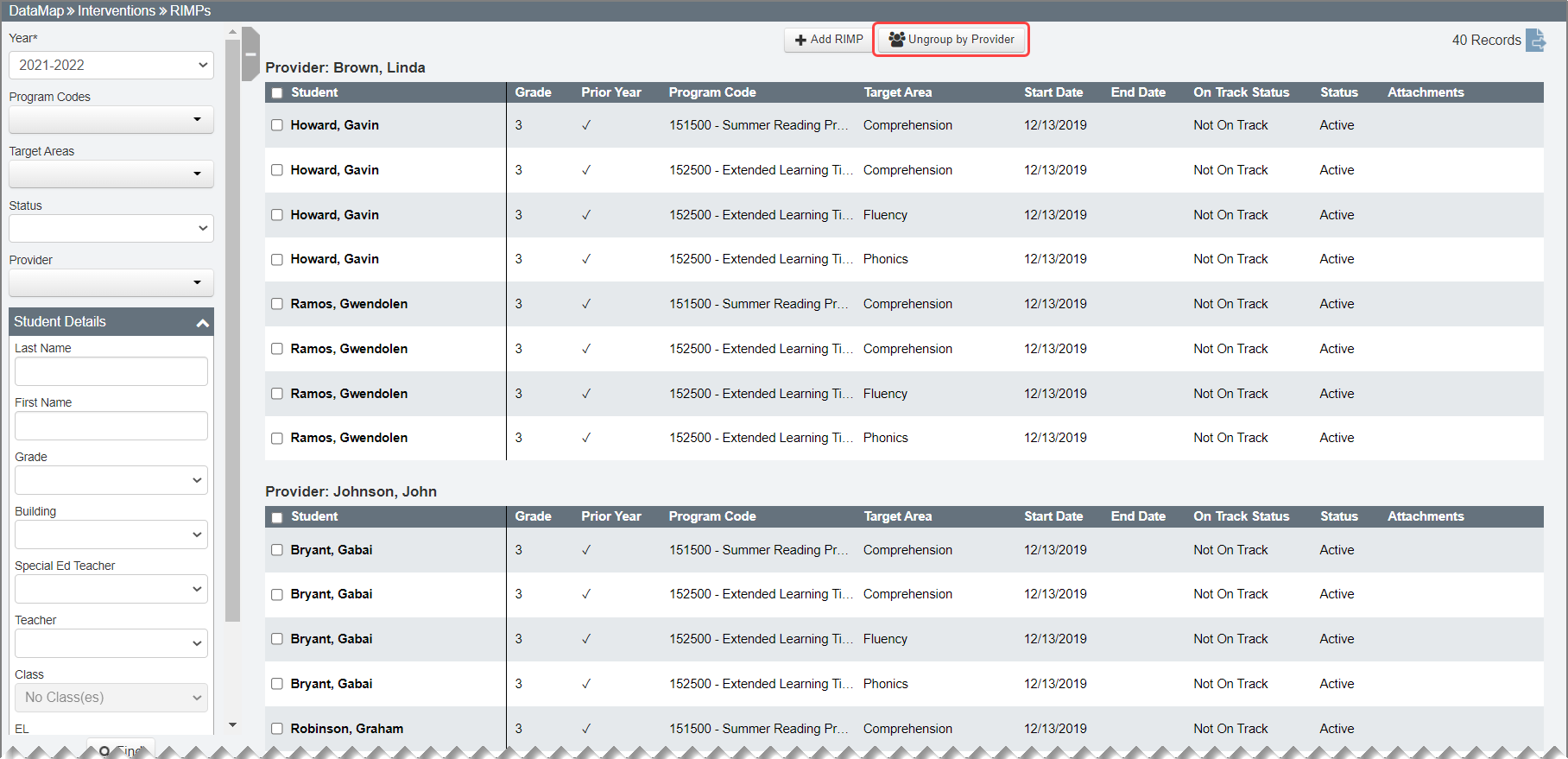The image size is (1568, 759).
Task: Click the sidebar scroll down arrow
Action: coord(232,725)
